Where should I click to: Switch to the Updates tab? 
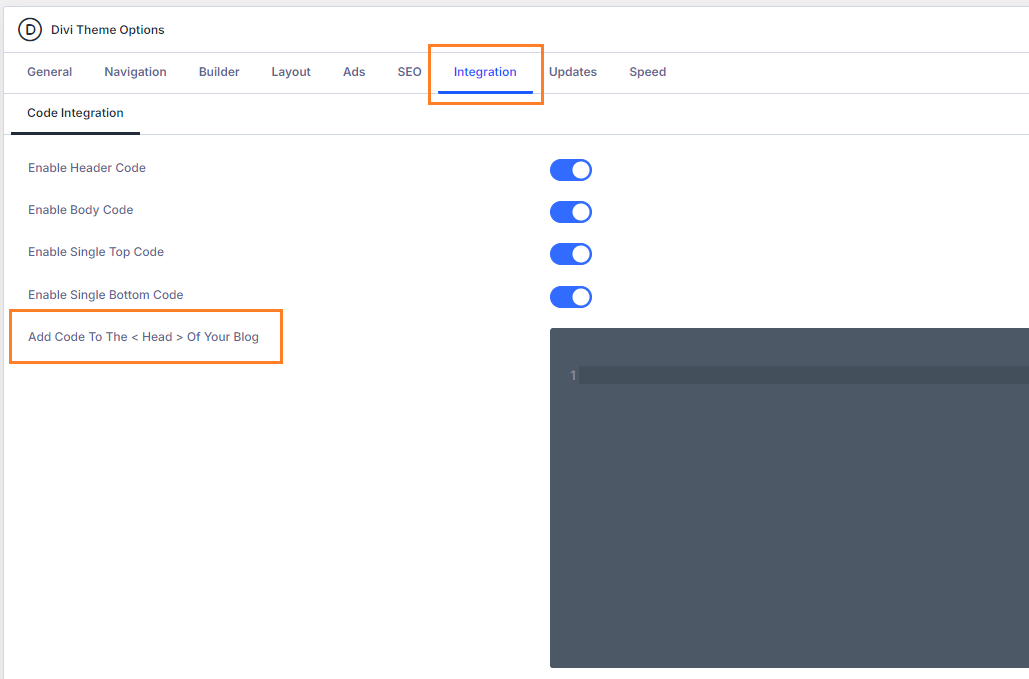point(573,72)
